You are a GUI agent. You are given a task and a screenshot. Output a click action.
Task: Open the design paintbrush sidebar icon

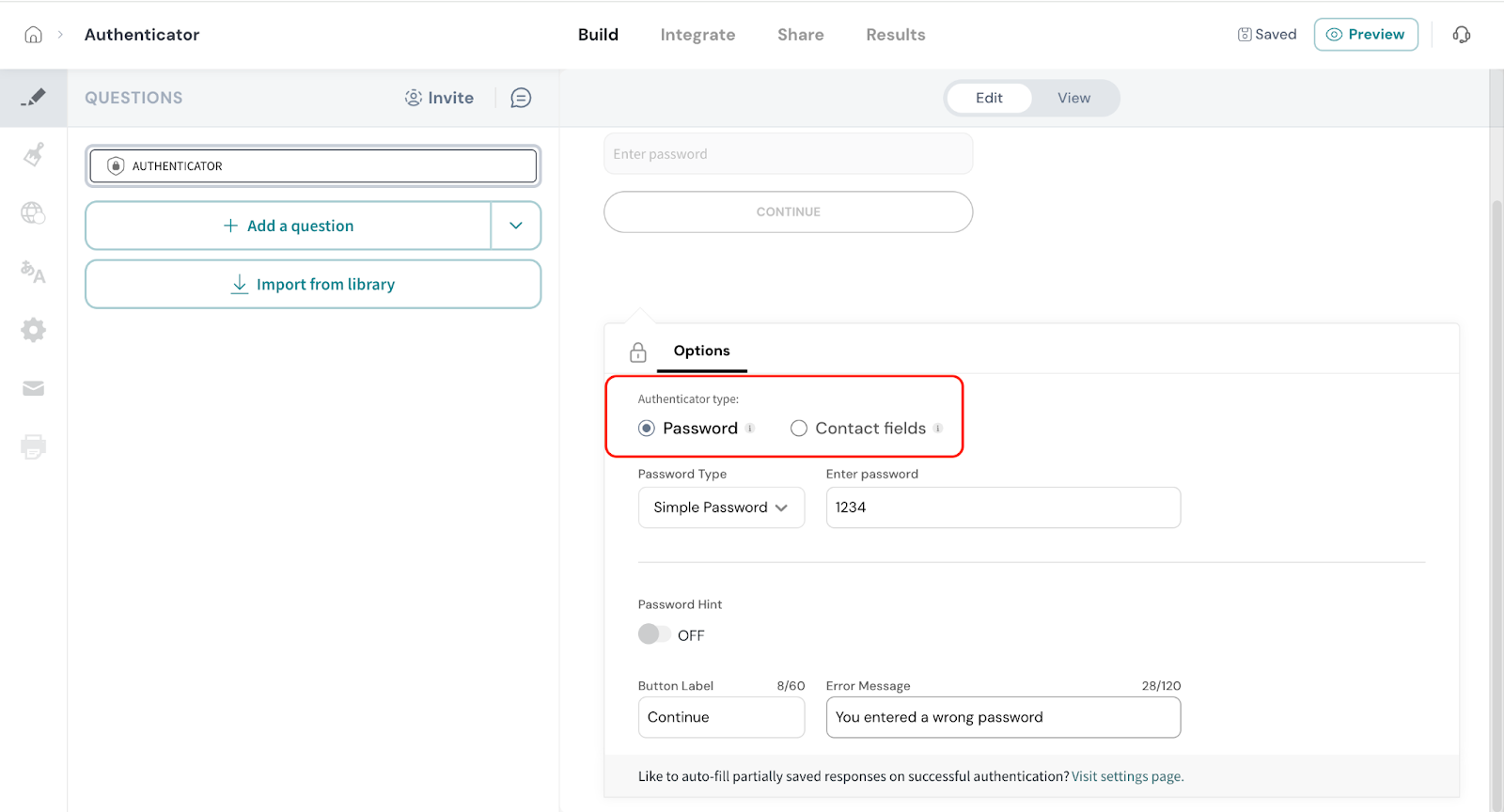tap(33, 155)
